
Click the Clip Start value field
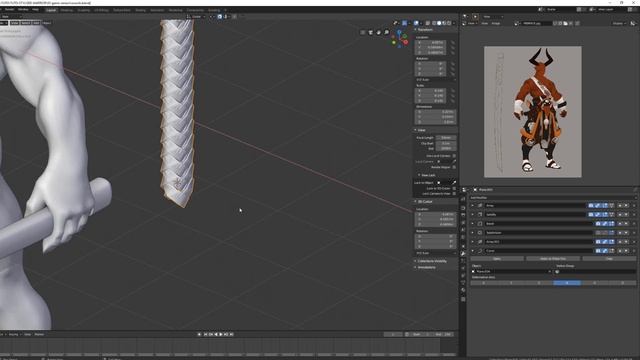coord(446,143)
